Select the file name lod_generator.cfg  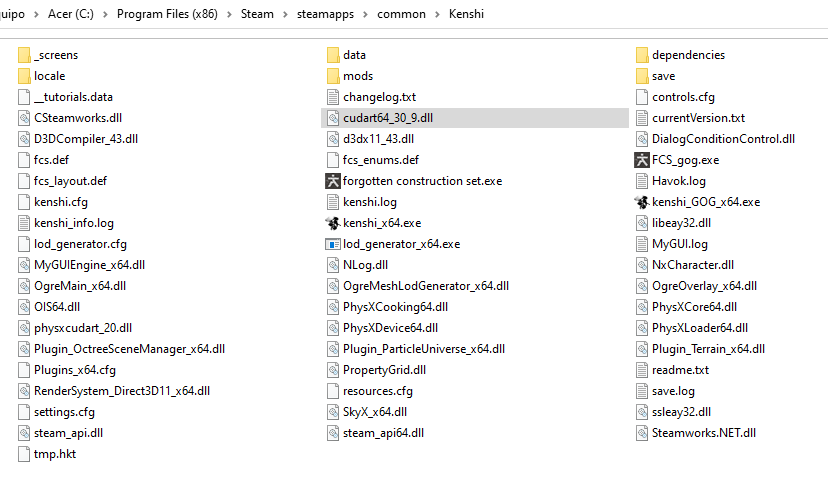(x=80, y=244)
